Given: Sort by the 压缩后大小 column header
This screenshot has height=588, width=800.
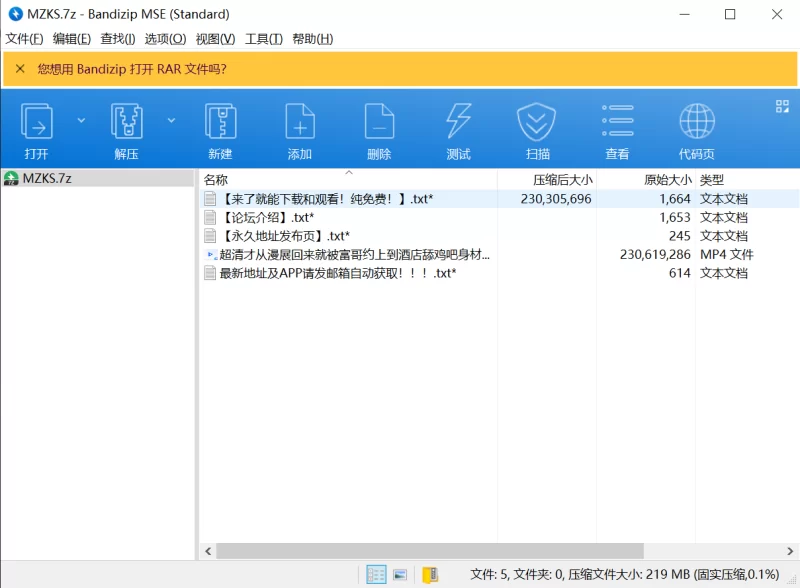Looking at the screenshot, I should coord(547,180).
